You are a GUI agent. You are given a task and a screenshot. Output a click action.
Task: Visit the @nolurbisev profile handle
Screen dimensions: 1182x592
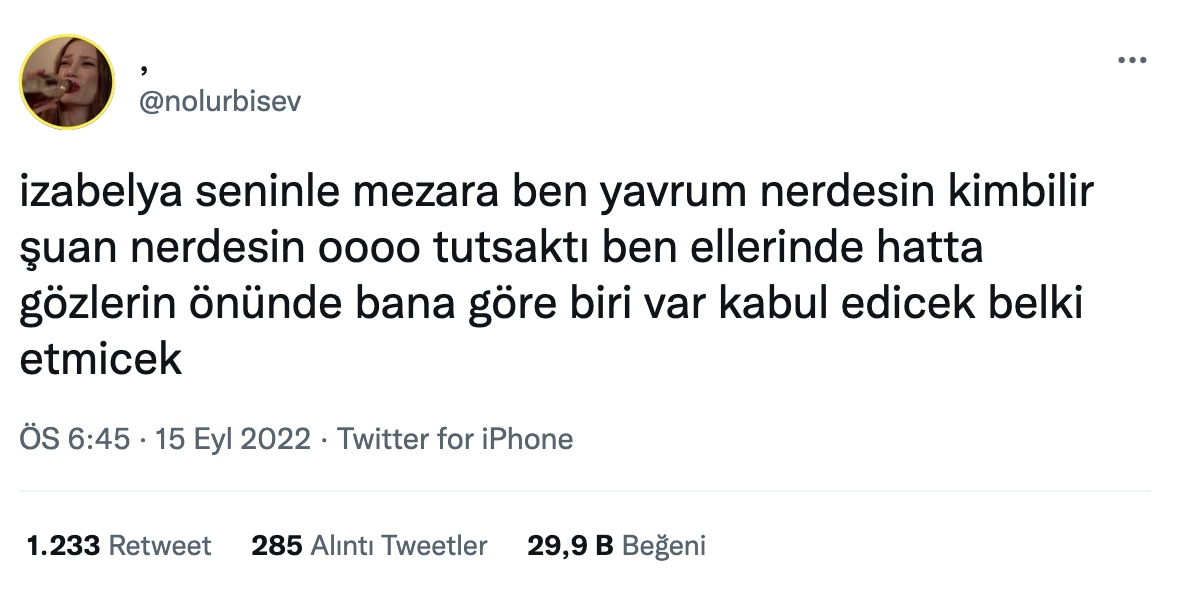219,101
